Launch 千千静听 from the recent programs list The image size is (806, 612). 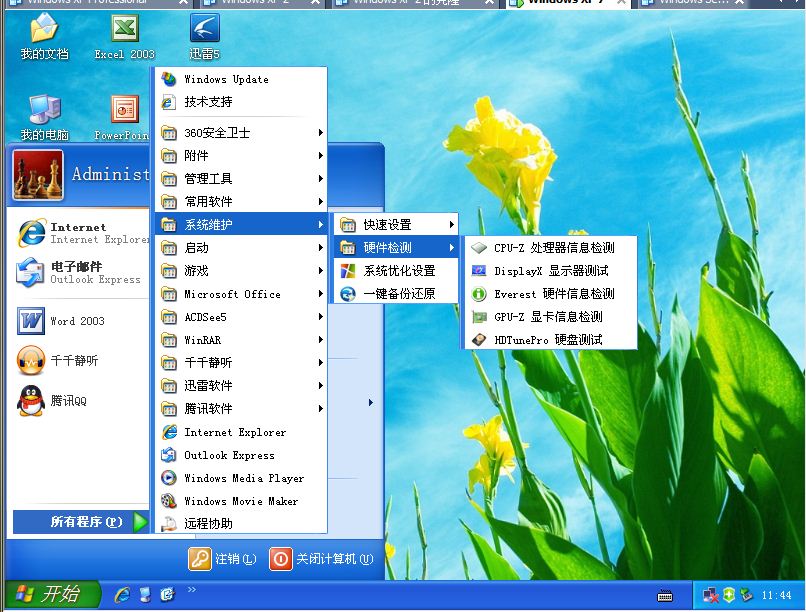tap(57, 360)
